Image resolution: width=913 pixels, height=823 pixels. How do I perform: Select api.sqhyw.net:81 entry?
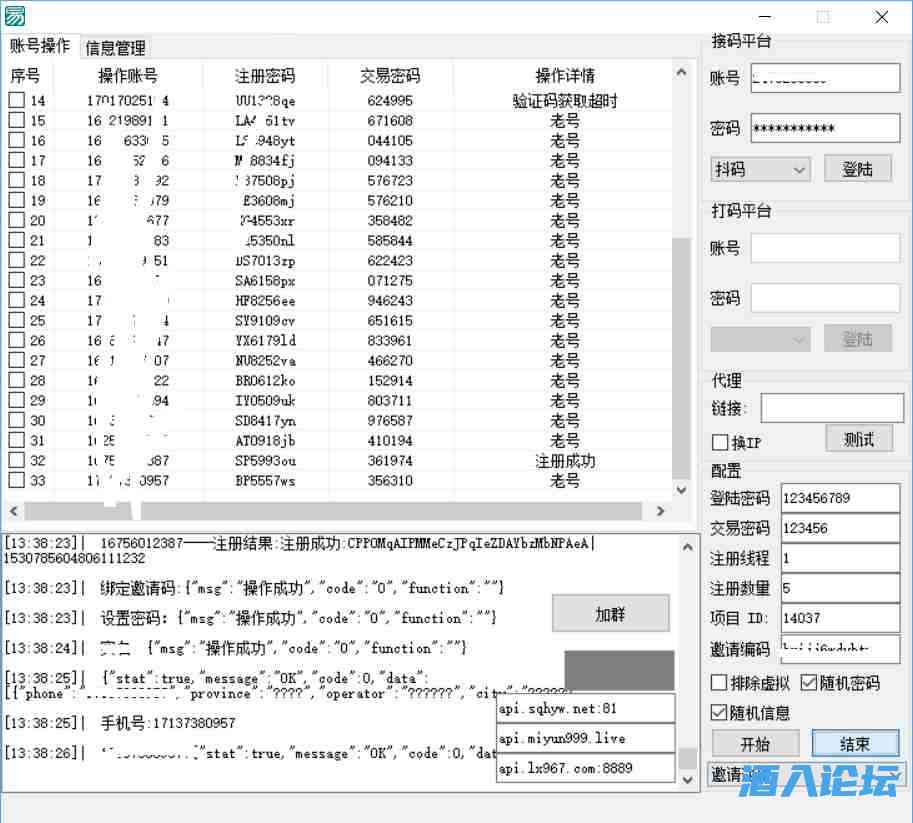[586, 708]
